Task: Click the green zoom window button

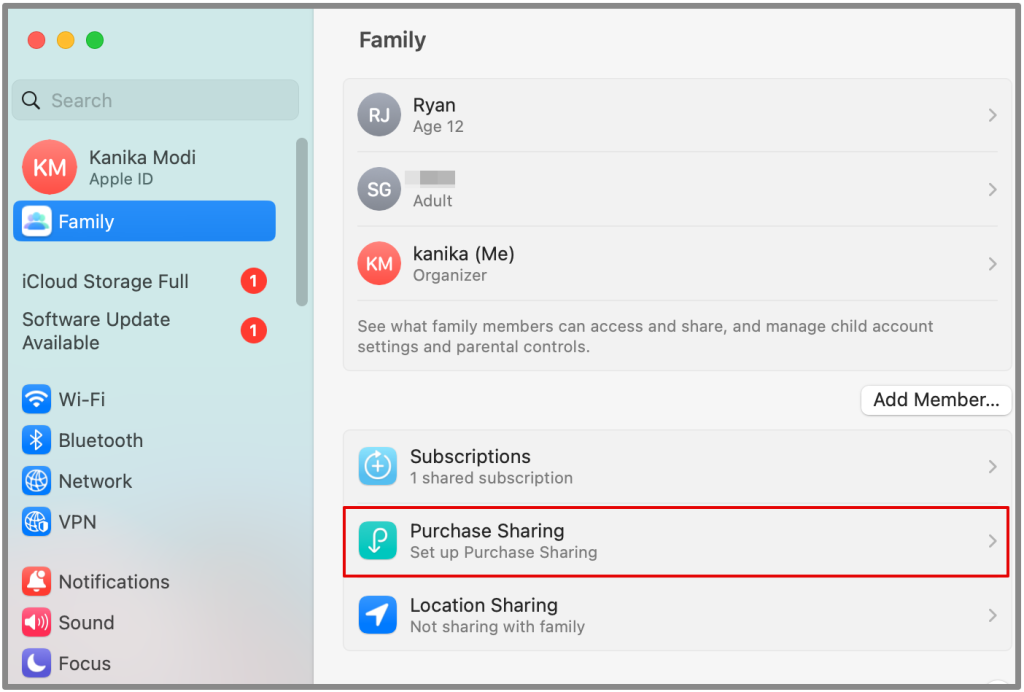Action: click(x=95, y=40)
